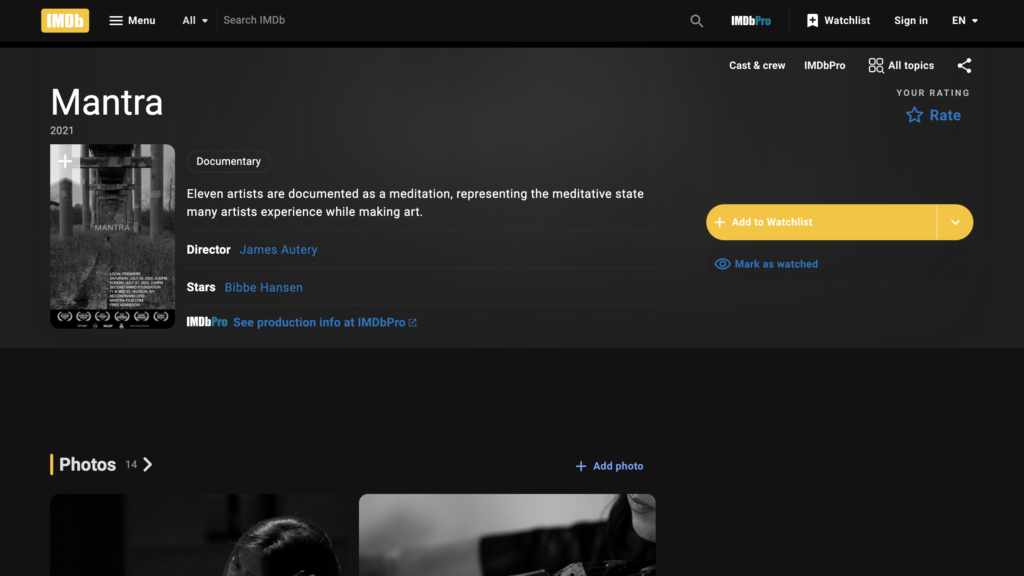Open the hamburger Menu
The image size is (1024, 576).
tap(132, 20)
